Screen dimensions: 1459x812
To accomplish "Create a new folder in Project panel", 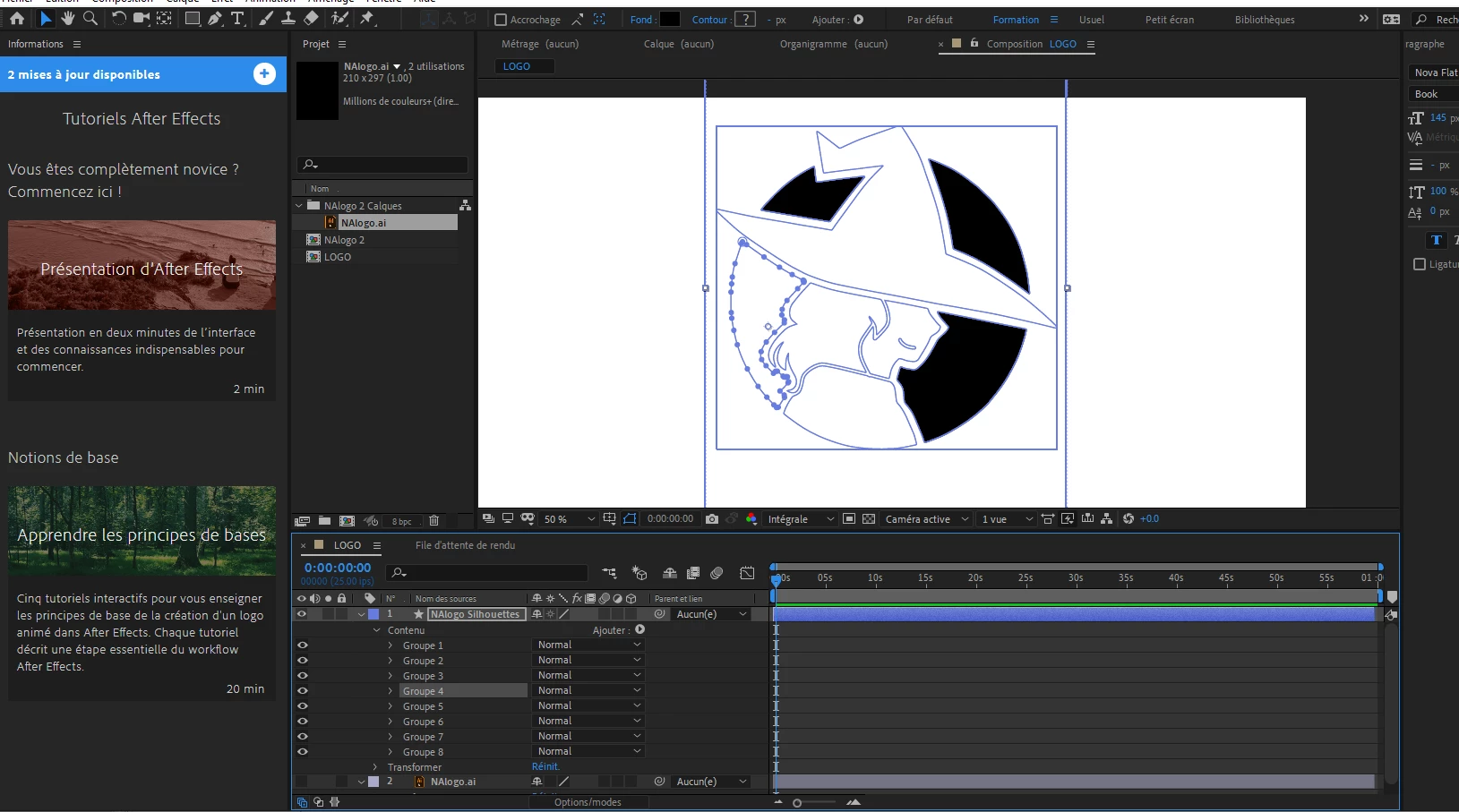I will tap(324, 521).
